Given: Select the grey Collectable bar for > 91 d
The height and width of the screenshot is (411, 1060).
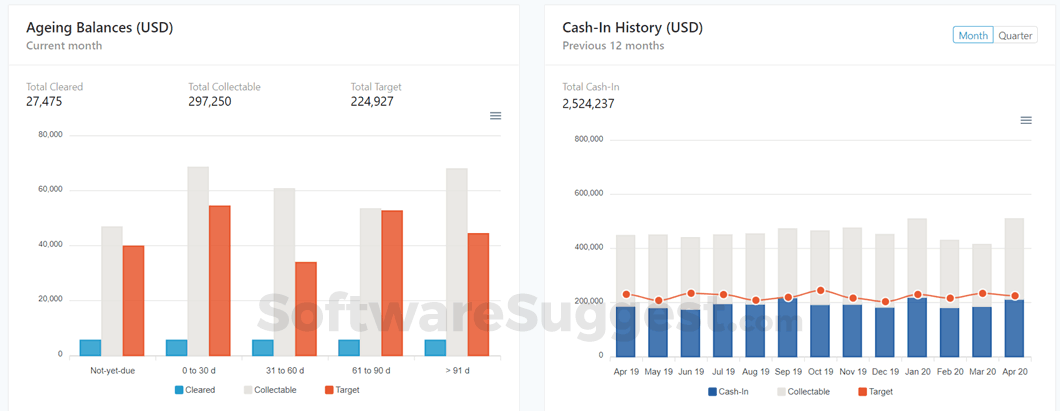Looking at the screenshot, I should coord(457,260).
